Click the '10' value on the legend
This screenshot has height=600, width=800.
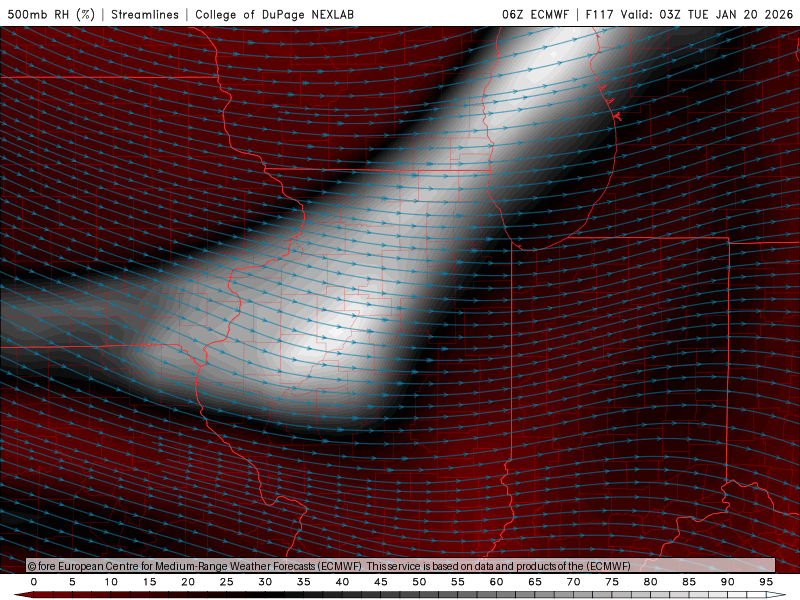click(x=111, y=582)
